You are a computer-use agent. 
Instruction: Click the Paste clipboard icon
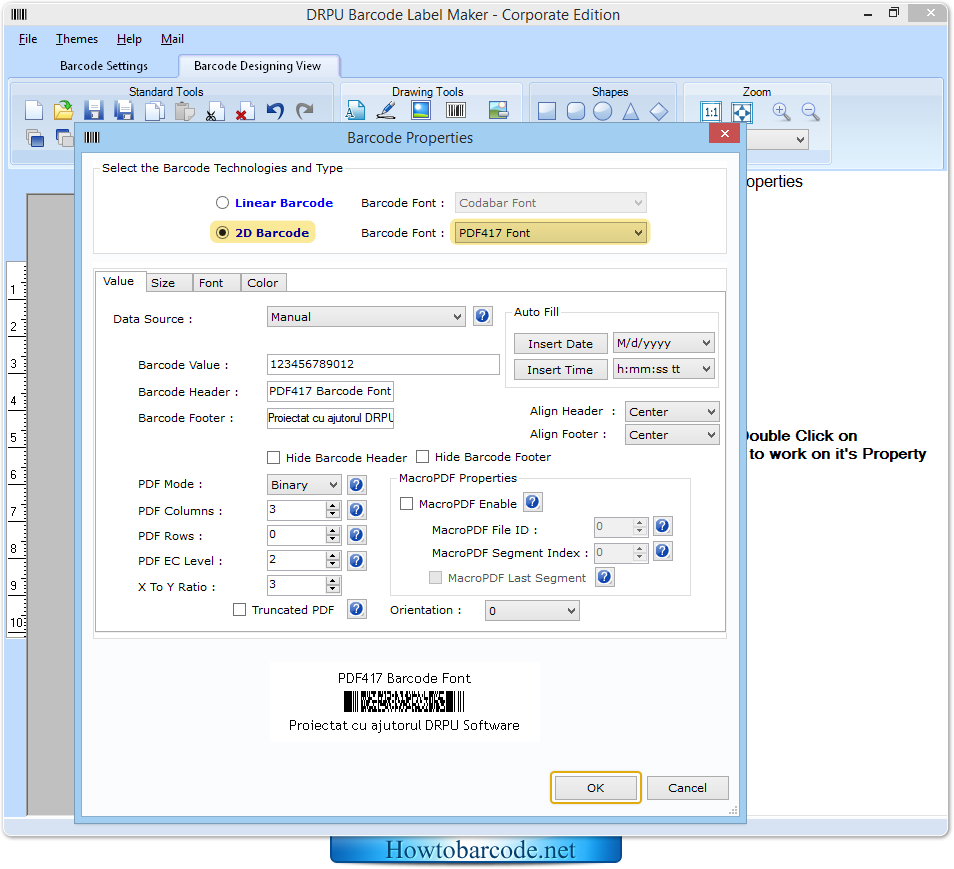pos(184,111)
